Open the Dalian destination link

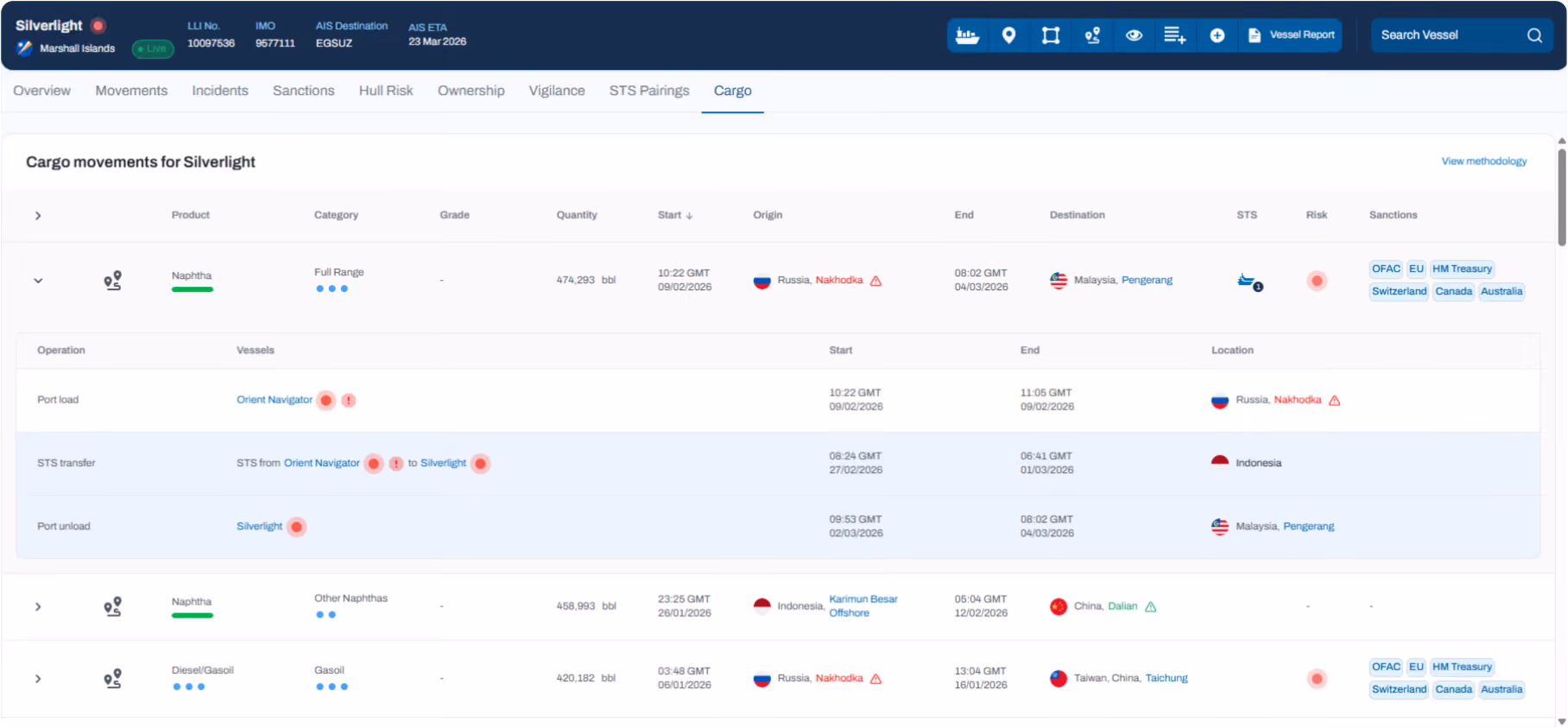click(x=1122, y=606)
